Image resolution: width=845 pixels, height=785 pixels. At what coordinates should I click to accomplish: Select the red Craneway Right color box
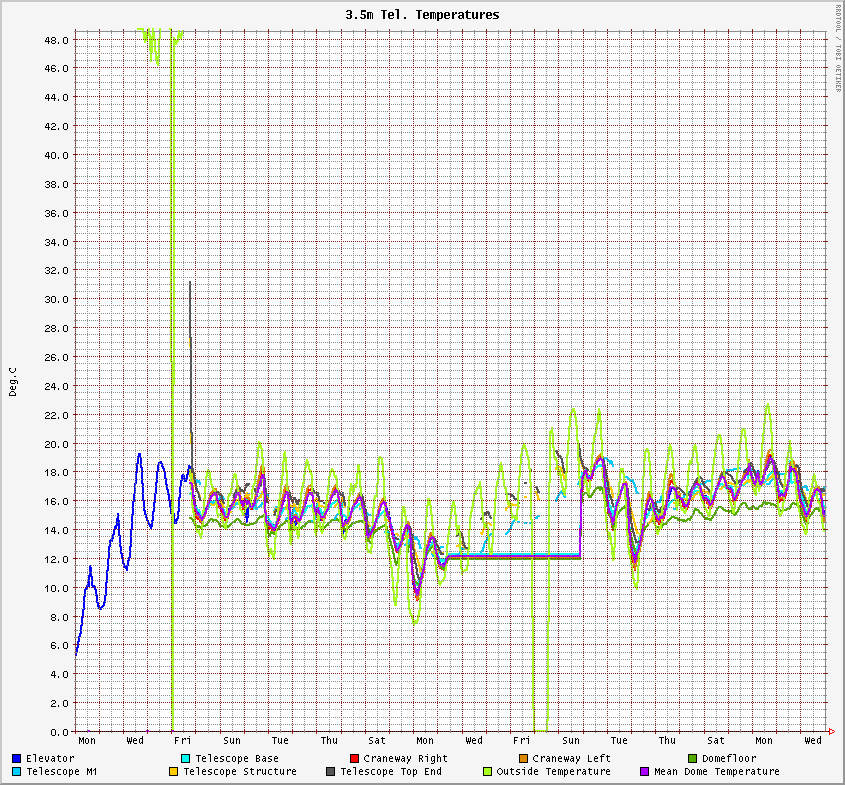[x=355, y=758]
